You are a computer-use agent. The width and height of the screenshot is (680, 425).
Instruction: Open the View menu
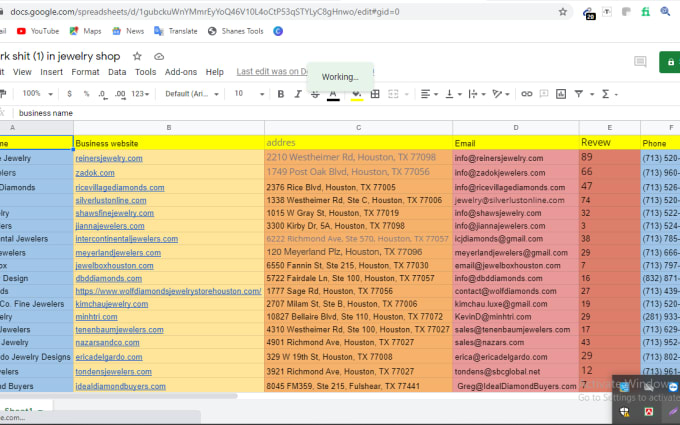click(22, 72)
